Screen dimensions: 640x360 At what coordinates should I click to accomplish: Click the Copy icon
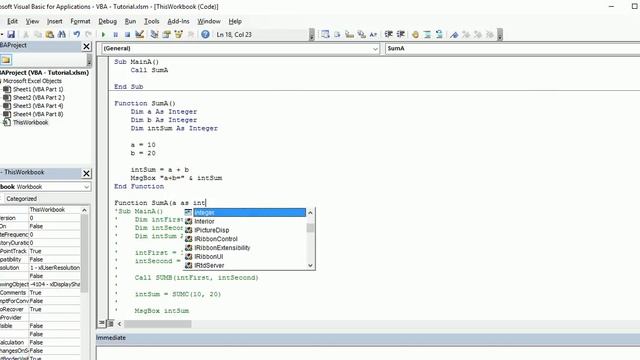38,35
